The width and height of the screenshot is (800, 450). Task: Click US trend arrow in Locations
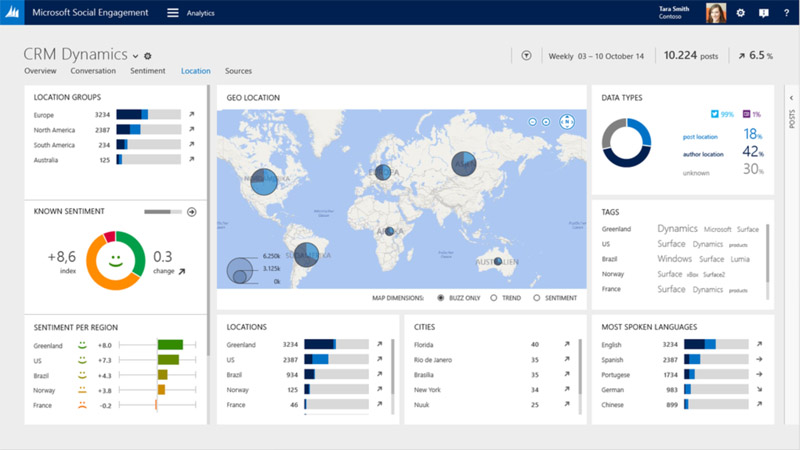pyautogui.click(x=379, y=359)
